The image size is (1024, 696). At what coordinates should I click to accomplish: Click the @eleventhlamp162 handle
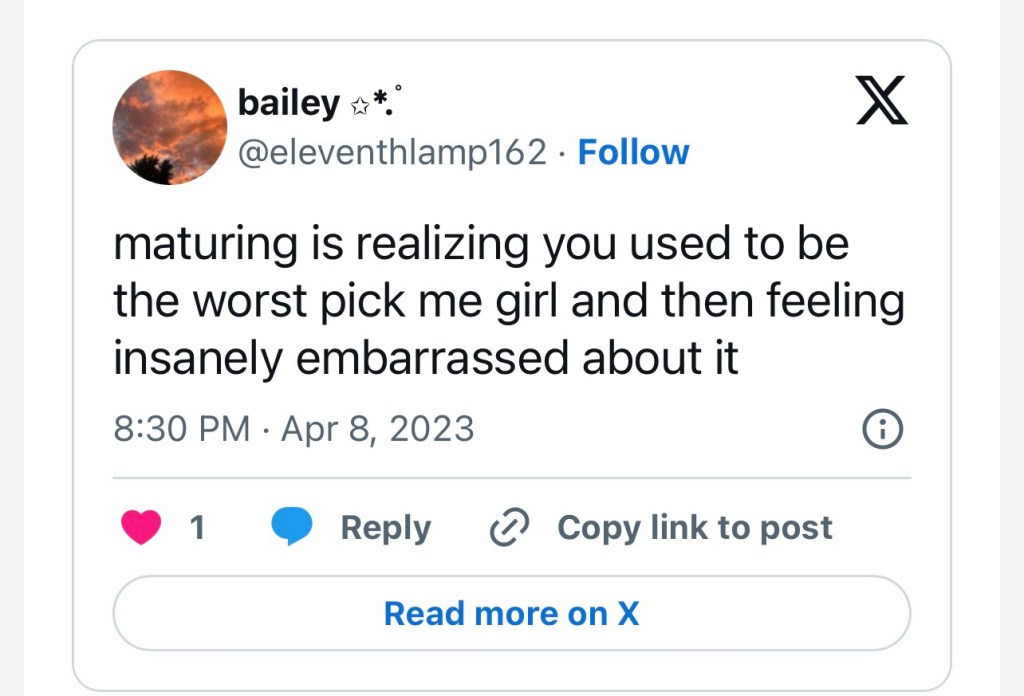[392, 152]
